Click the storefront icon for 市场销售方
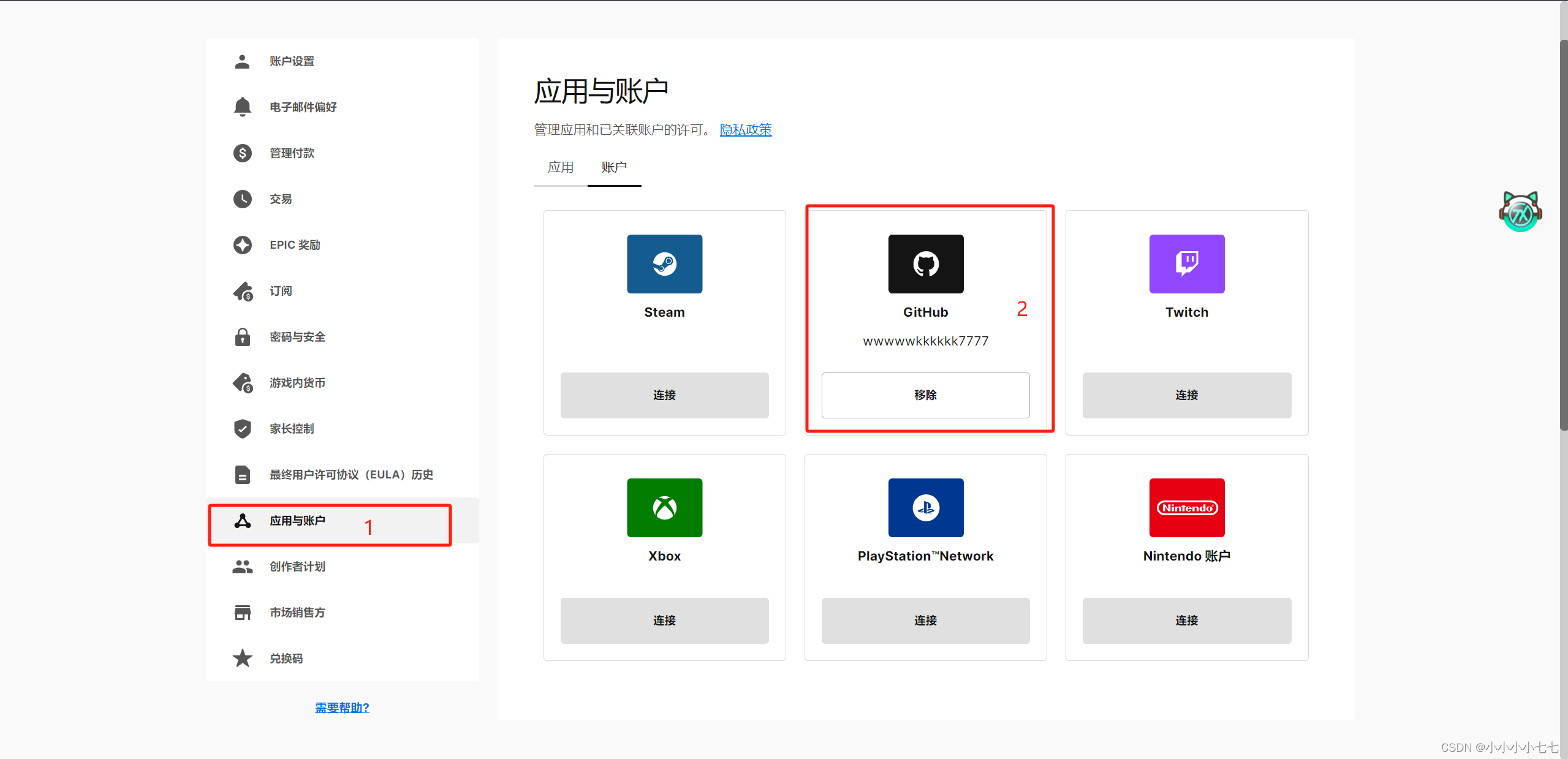The height and width of the screenshot is (759, 1568). point(242,613)
